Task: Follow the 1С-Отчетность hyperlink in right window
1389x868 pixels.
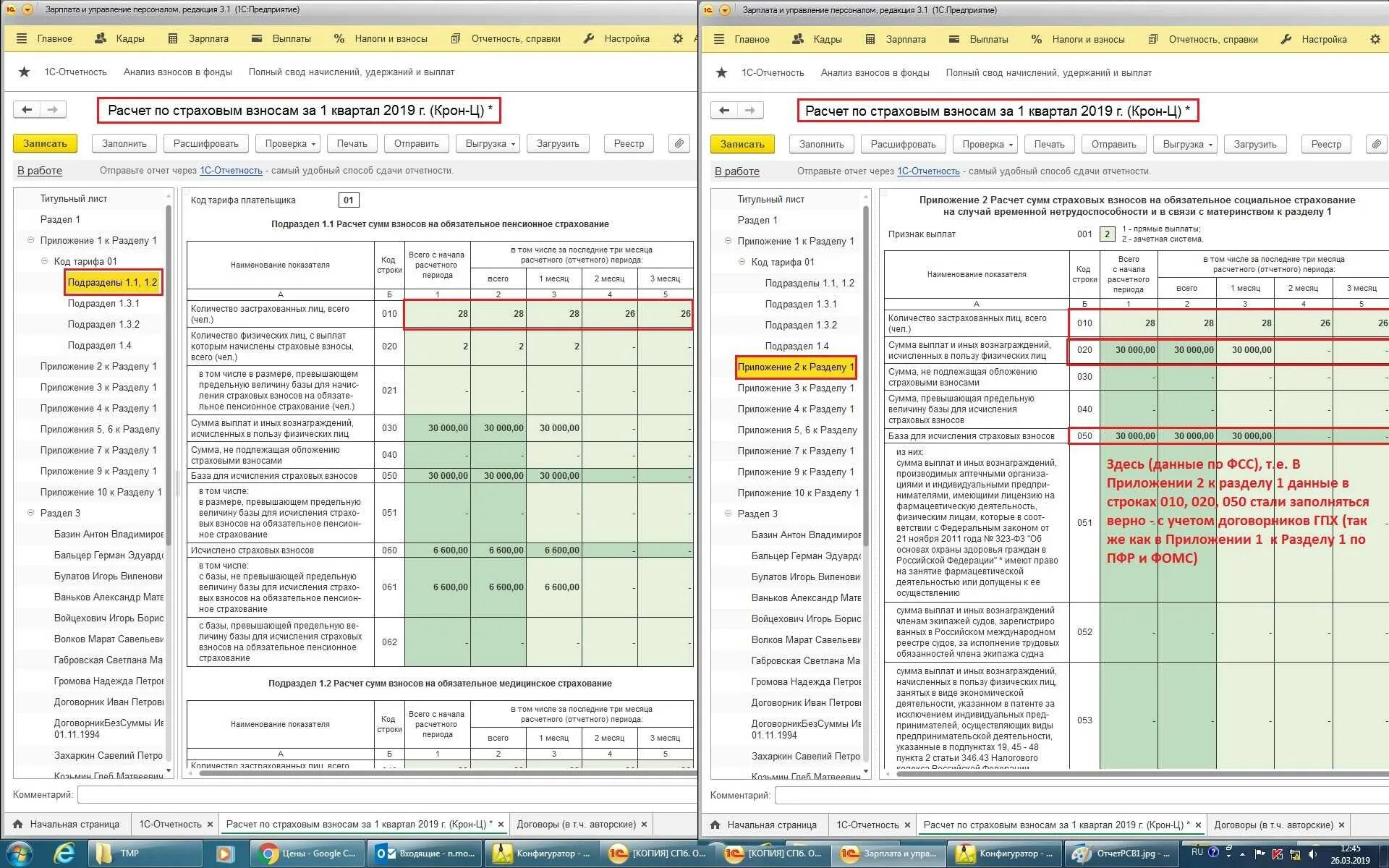Action: pyautogui.click(x=928, y=171)
